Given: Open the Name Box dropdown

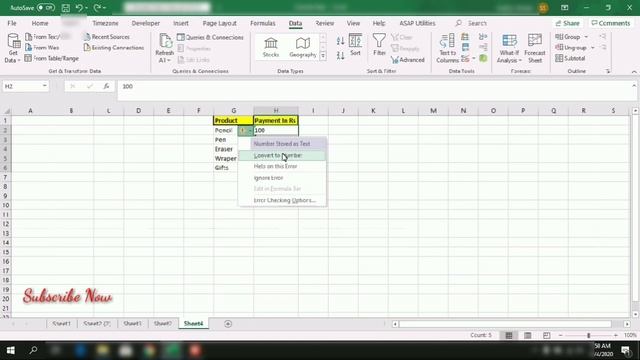Looking at the screenshot, I should pyautogui.click(x=44, y=86).
